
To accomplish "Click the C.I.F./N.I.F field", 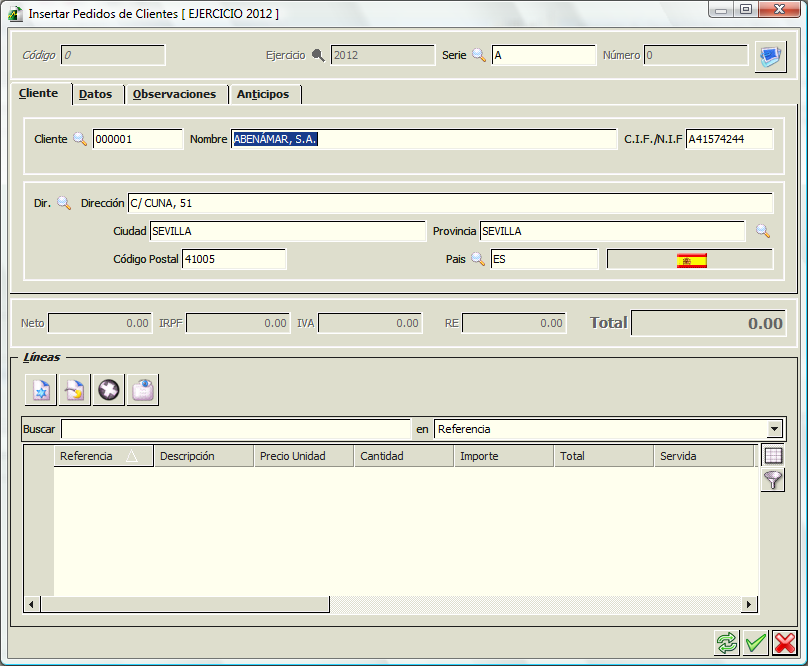I will coord(729,139).
